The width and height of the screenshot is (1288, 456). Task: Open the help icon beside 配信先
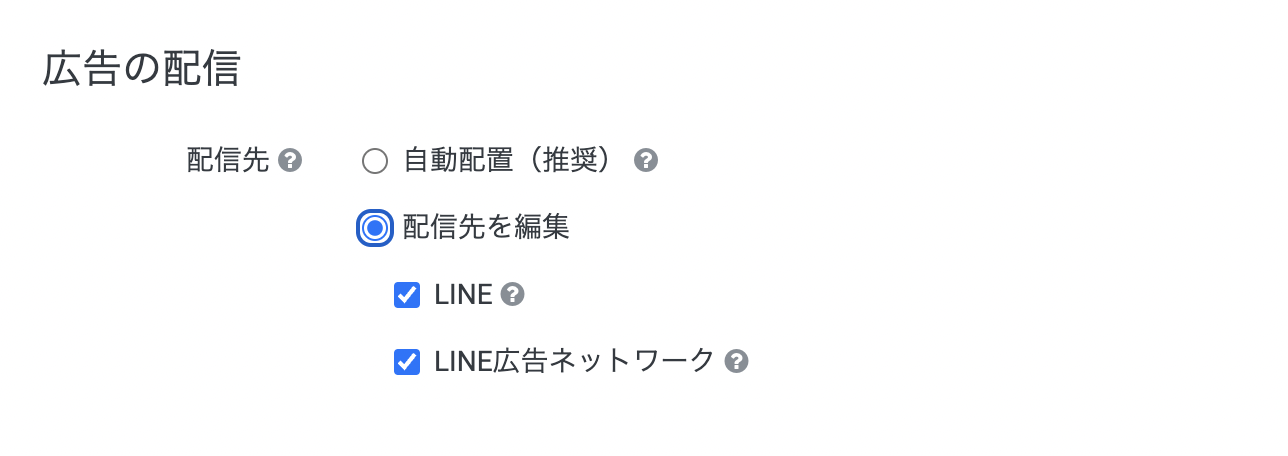pyautogui.click(x=290, y=160)
